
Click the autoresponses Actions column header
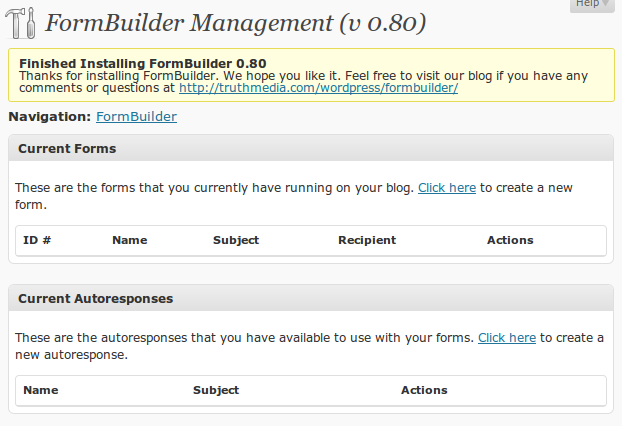coord(424,390)
